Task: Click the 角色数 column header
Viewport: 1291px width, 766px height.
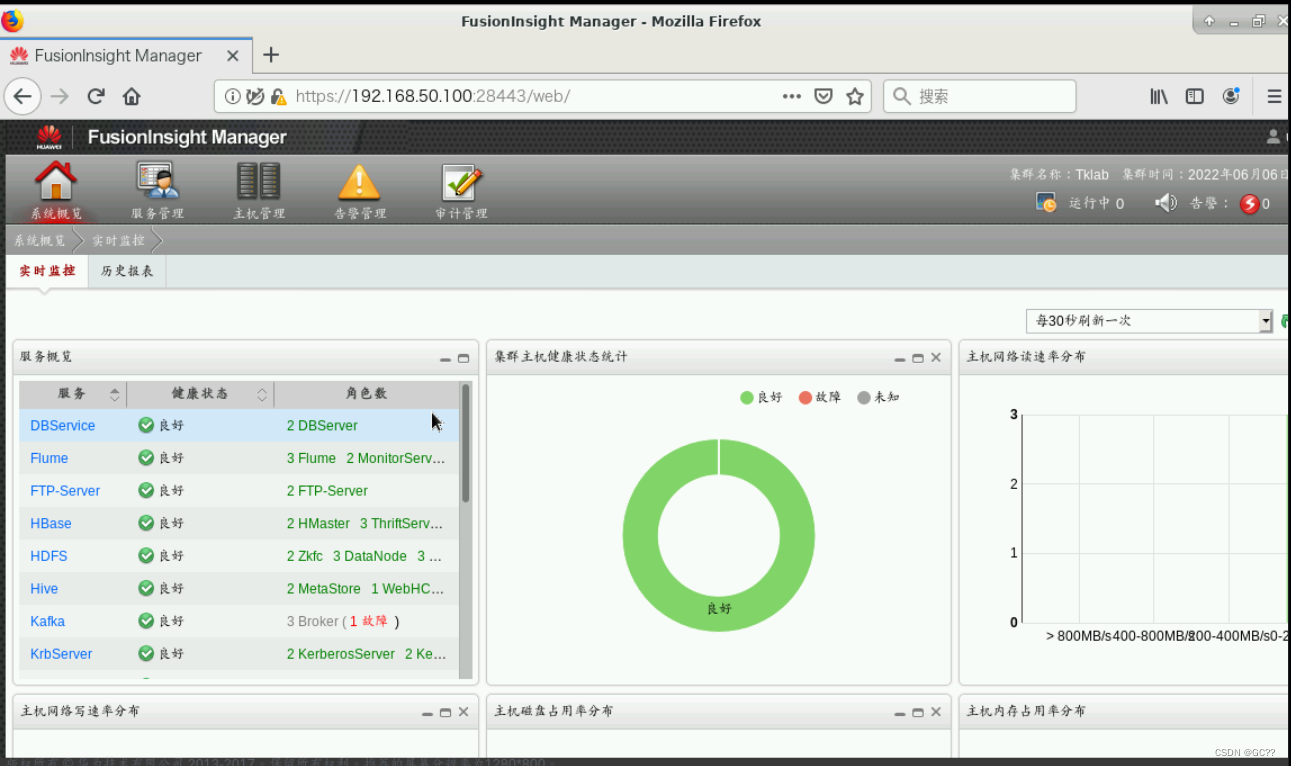Action: (x=366, y=394)
